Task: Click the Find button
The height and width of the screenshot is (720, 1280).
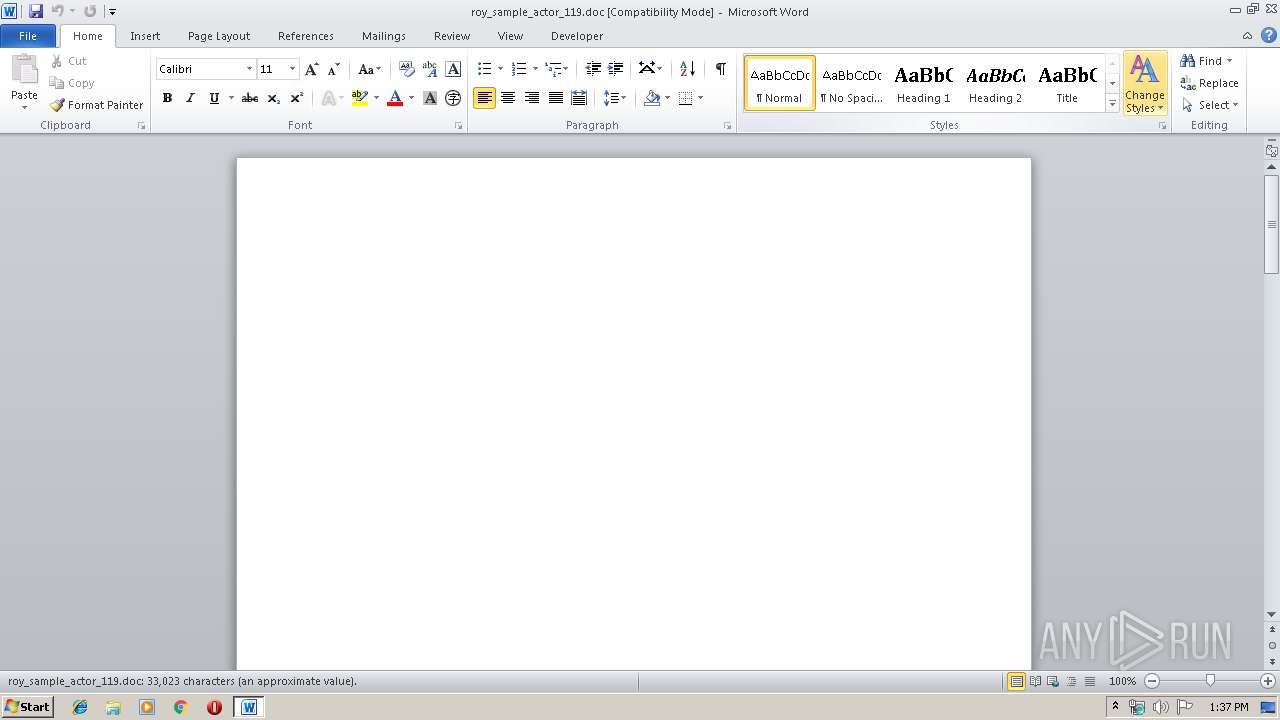Action: pos(1208,61)
